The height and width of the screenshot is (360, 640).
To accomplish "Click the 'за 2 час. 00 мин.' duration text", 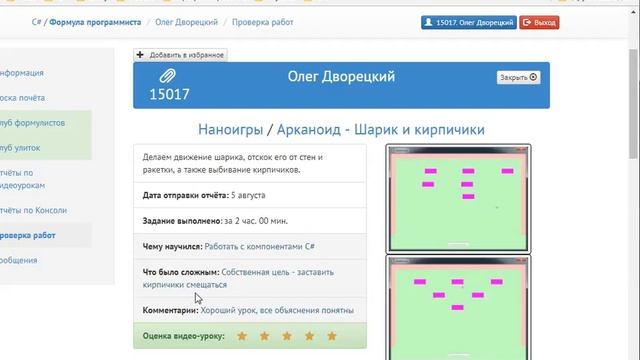I will pos(256,221).
